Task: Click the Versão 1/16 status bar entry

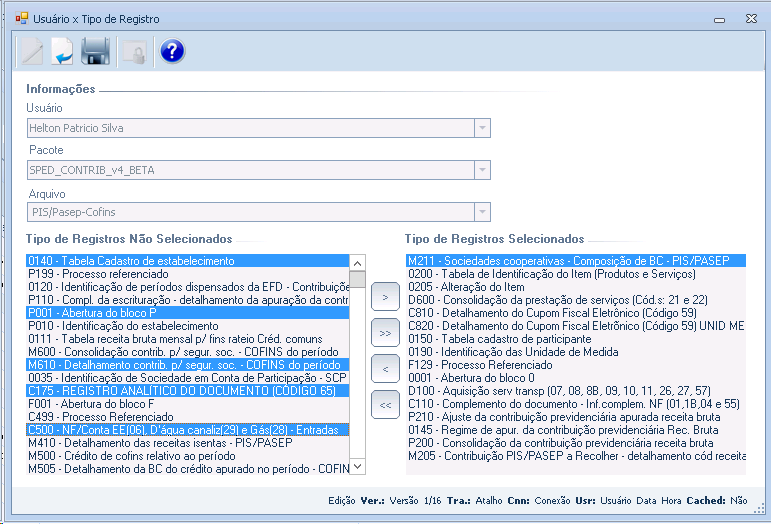Action: [x=415, y=501]
